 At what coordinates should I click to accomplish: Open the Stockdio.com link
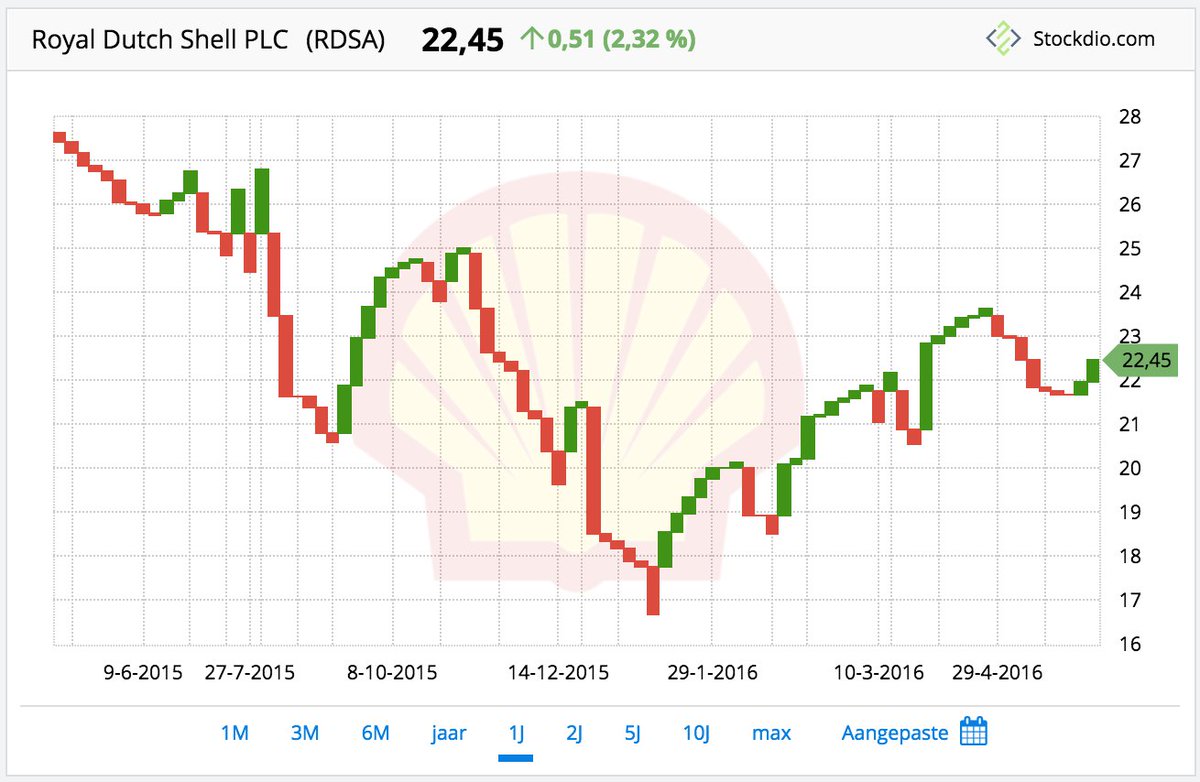pos(1093,39)
